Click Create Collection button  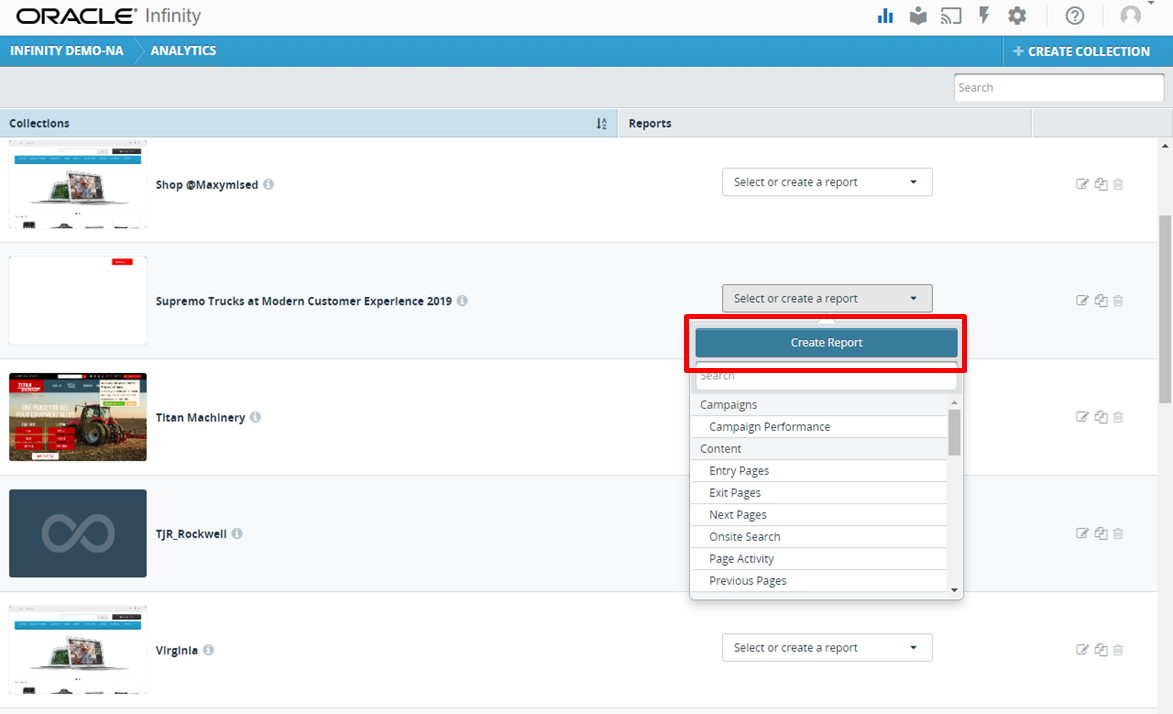click(x=1081, y=52)
